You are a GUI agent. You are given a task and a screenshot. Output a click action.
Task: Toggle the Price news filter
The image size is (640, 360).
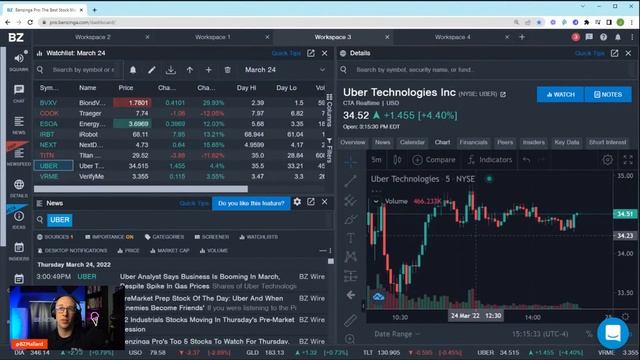pyautogui.click(x=128, y=251)
